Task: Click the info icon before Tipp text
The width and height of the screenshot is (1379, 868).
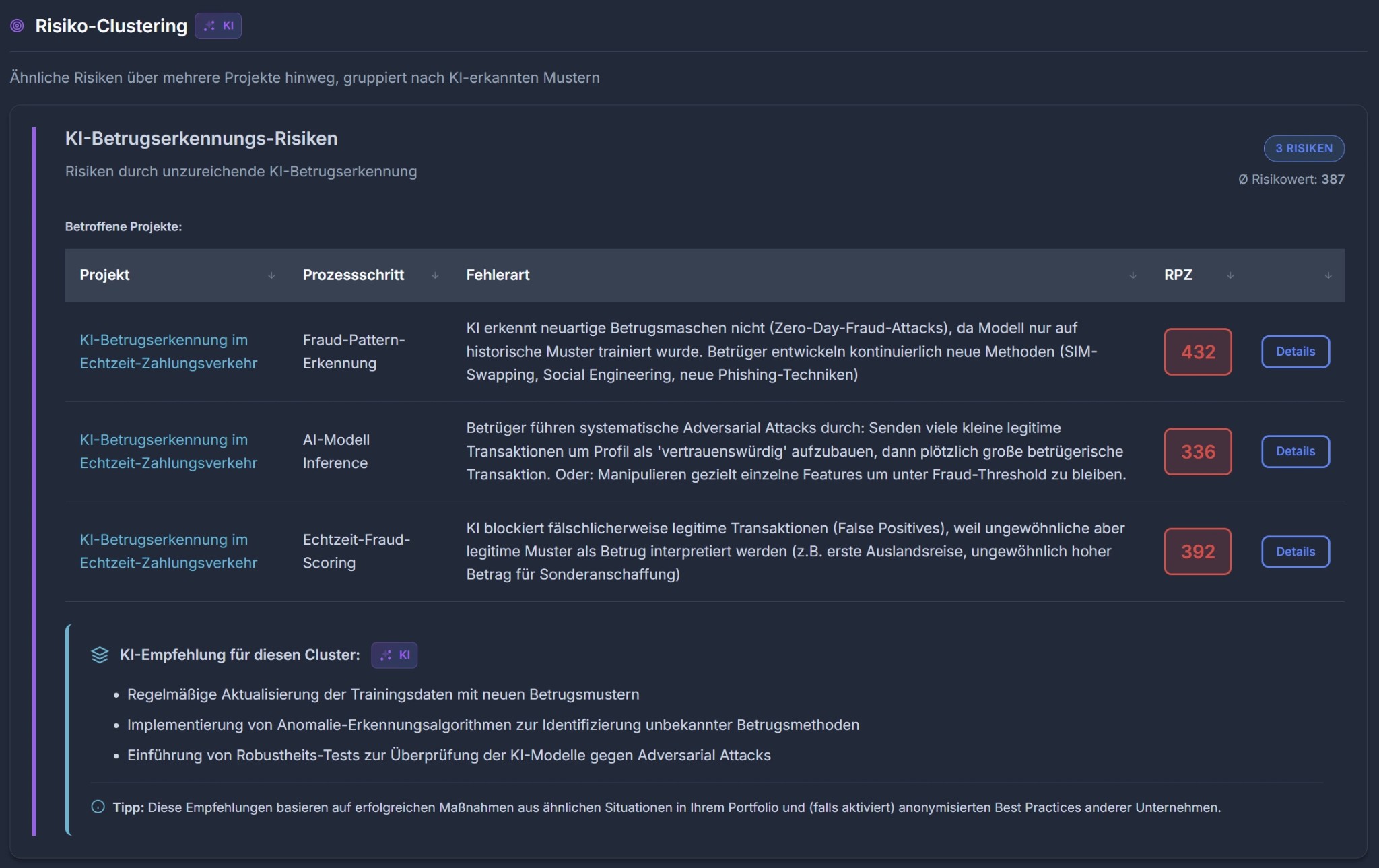Action: [98, 807]
